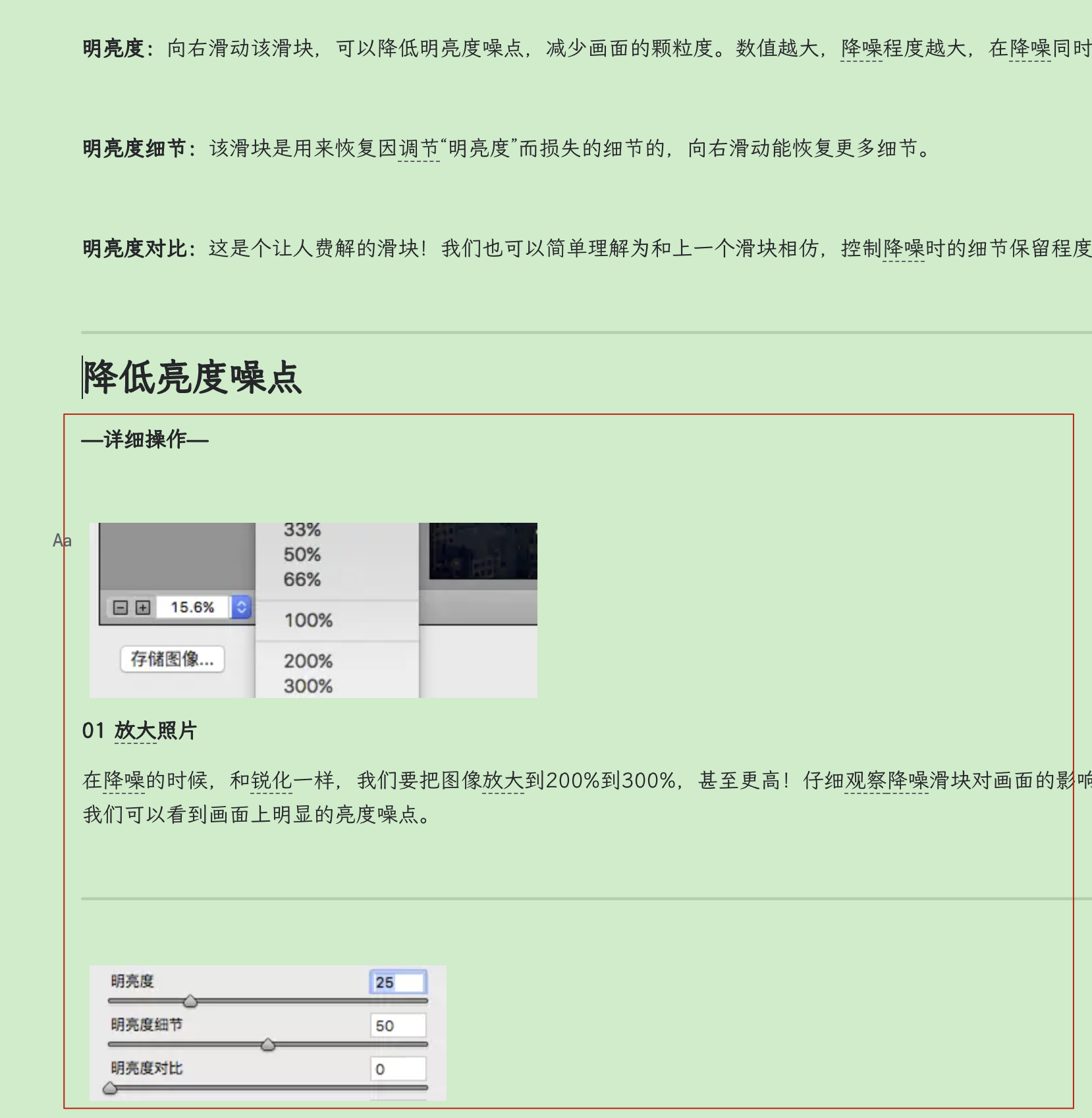Click the 明亮度对比 label in the slider panel image
Image resolution: width=1092 pixels, height=1118 pixels.
tap(146, 1068)
